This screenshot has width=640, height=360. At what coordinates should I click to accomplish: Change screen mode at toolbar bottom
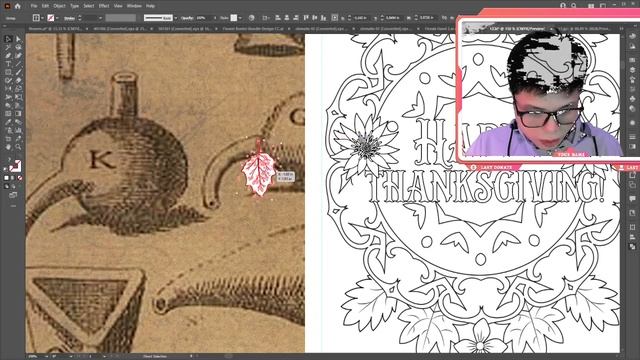point(13,195)
